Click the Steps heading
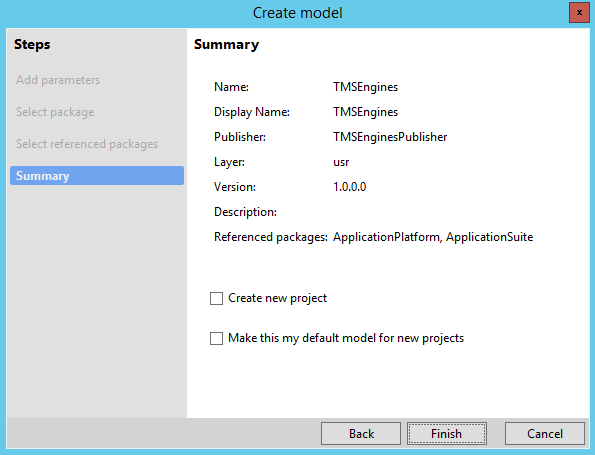The width and height of the screenshot is (595, 455). coord(32,44)
